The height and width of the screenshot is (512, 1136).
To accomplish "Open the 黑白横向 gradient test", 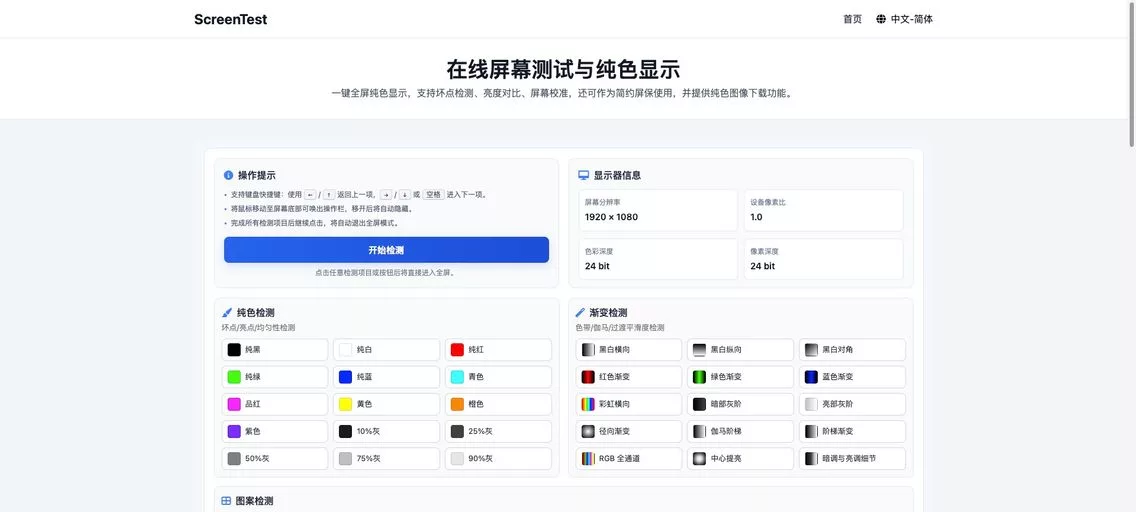I will 628,350.
